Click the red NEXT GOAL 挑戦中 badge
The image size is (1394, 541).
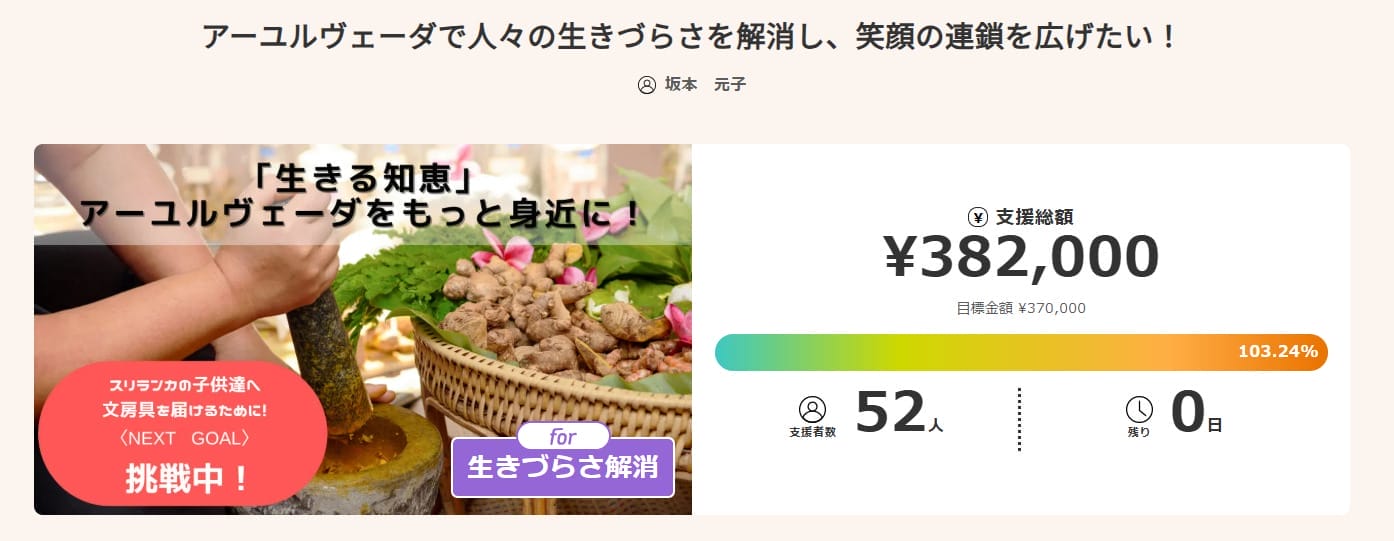pos(184,436)
